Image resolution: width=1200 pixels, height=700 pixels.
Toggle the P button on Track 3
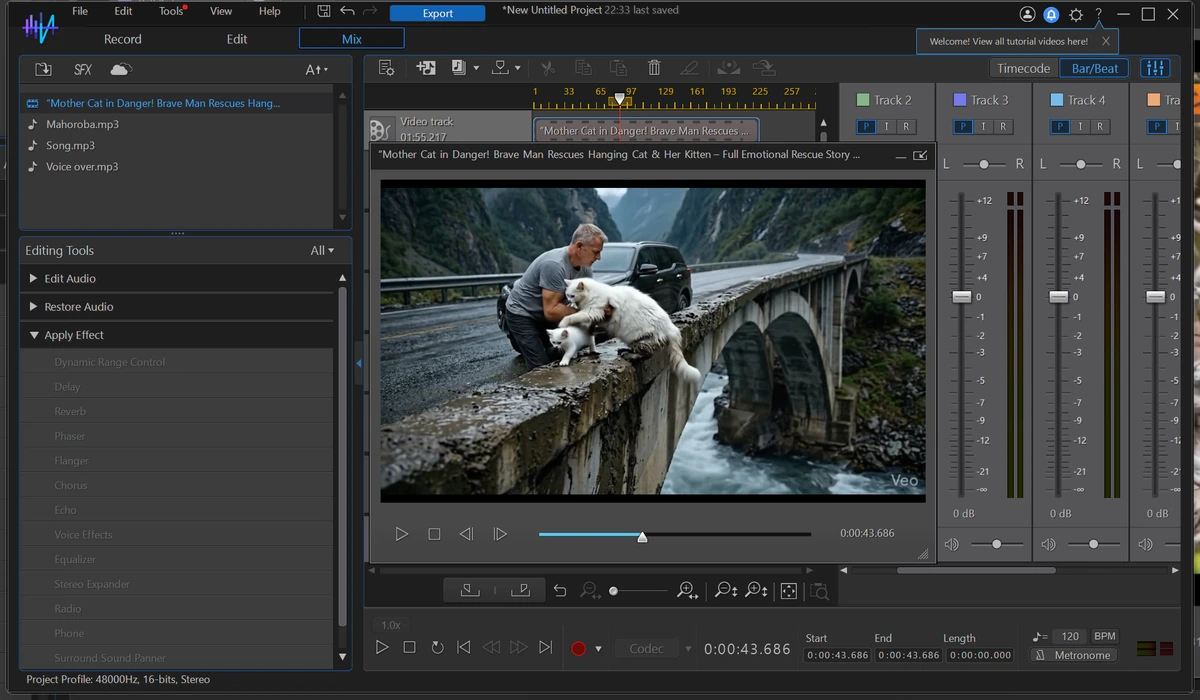coord(962,127)
